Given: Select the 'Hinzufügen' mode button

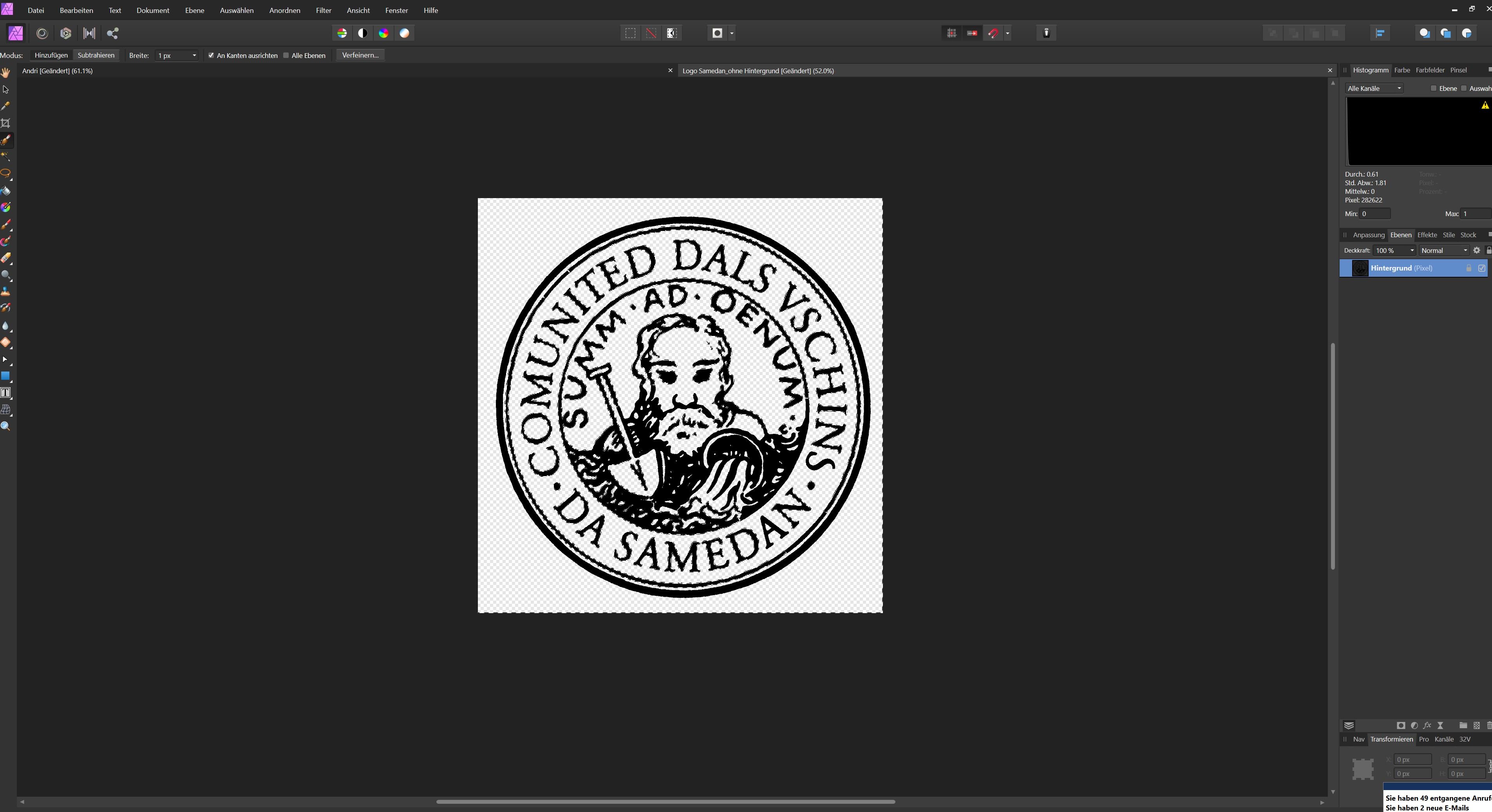Looking at the screenshot, I should click(x=51, y=55).
